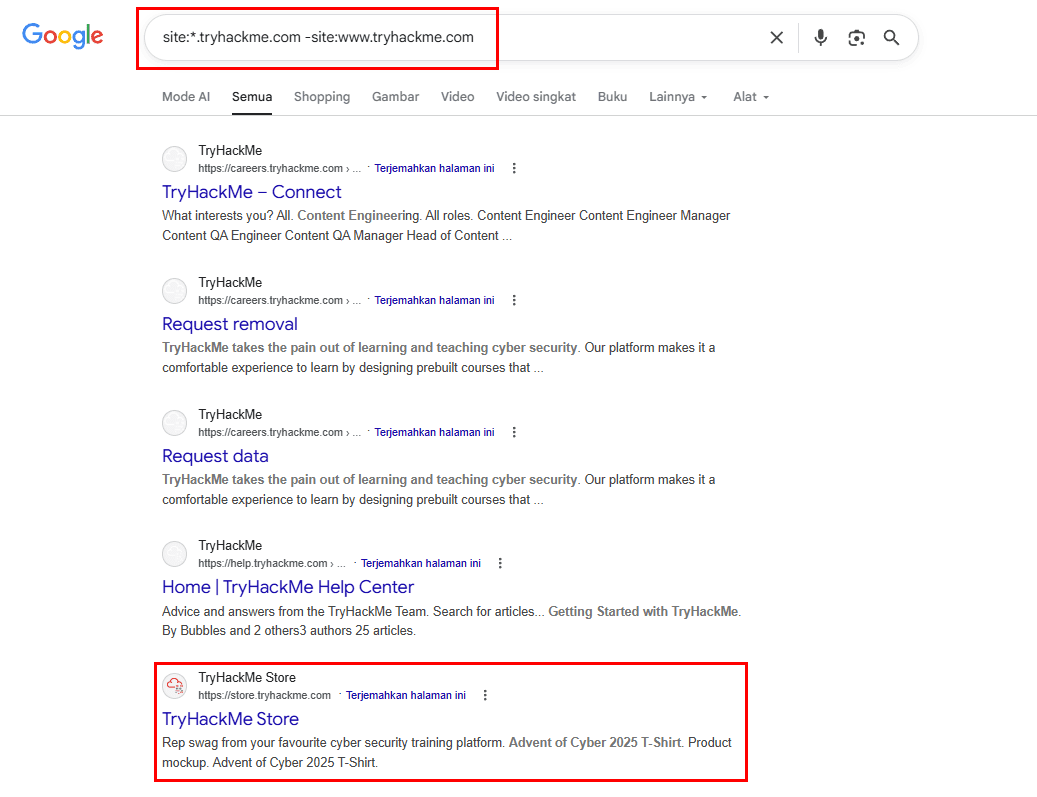The width and height of the screenshot is (1037, 797).
Task: Click the "Advice and answers from the TryHackMe Team" snippet
Action: (451, 620)
